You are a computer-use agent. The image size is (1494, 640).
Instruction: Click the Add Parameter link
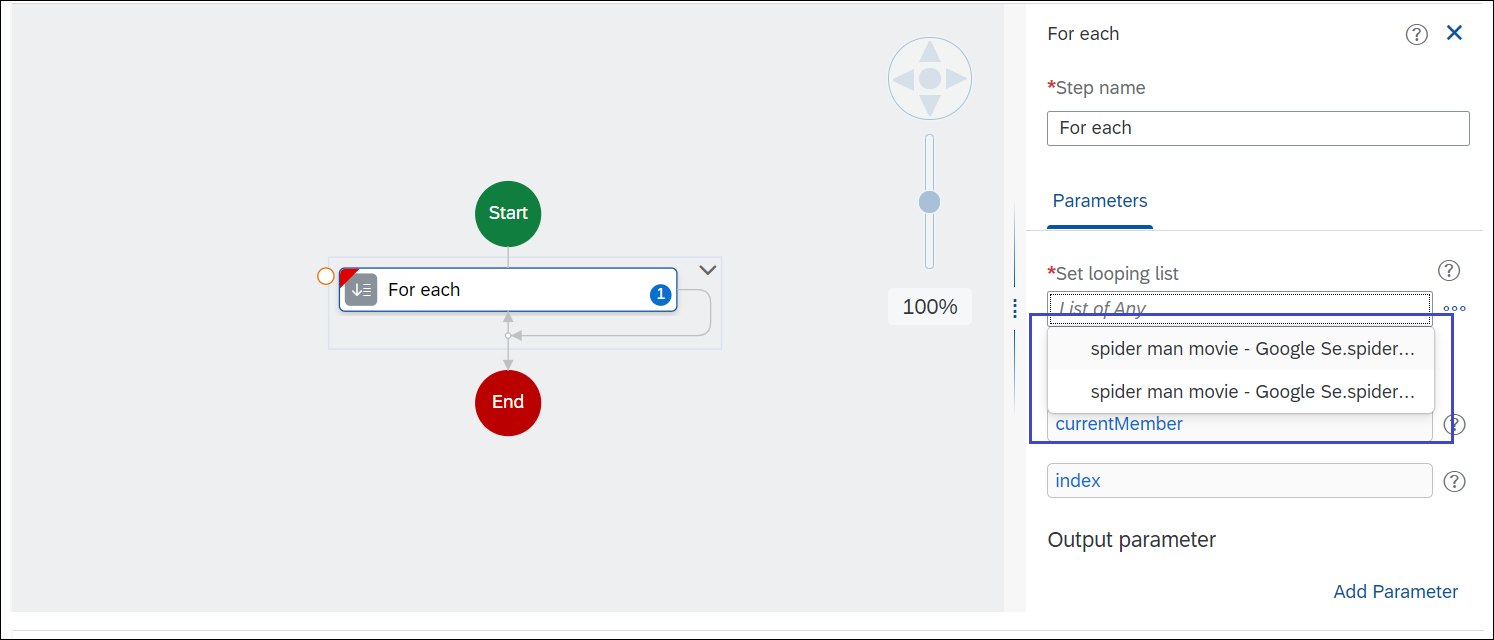point(1395,592)
